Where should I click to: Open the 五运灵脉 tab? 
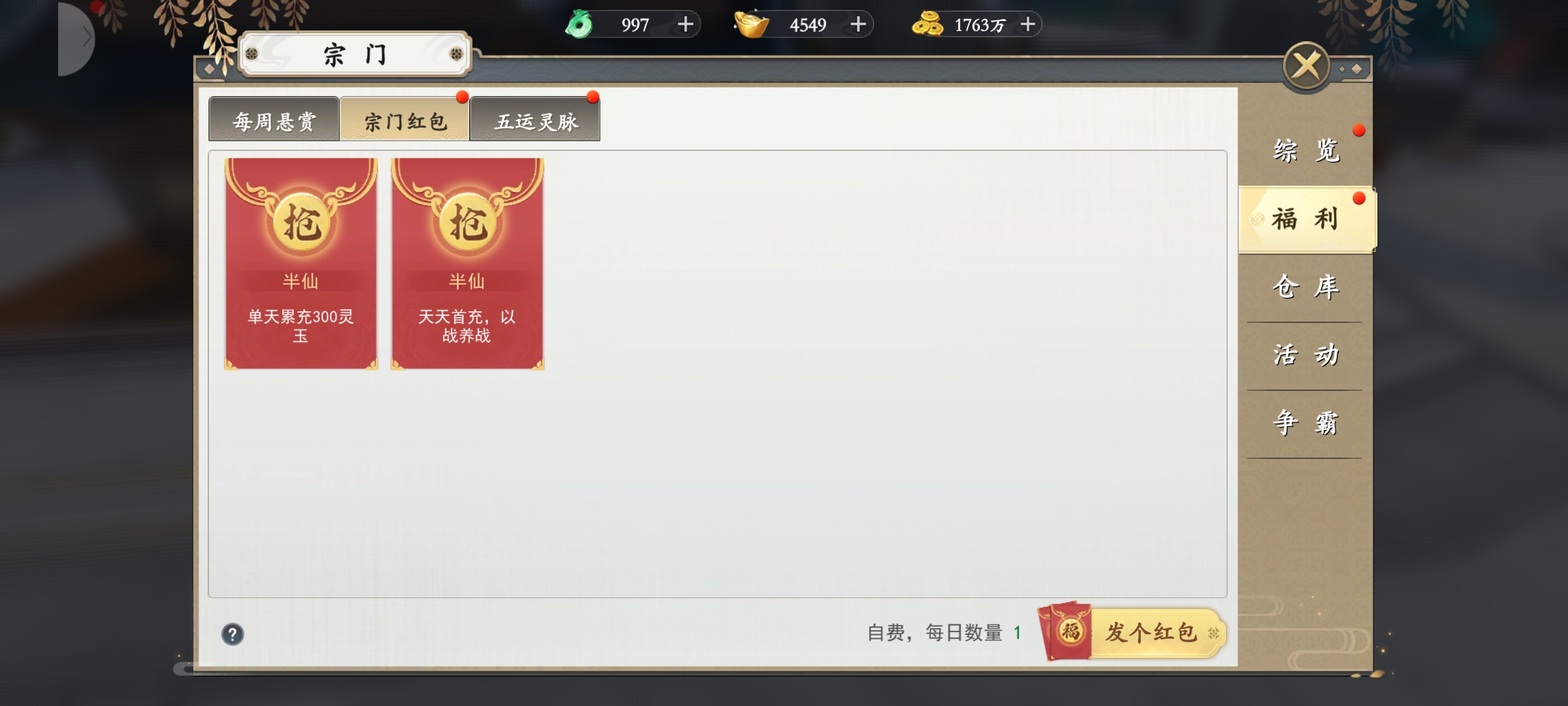pos(535,119)
